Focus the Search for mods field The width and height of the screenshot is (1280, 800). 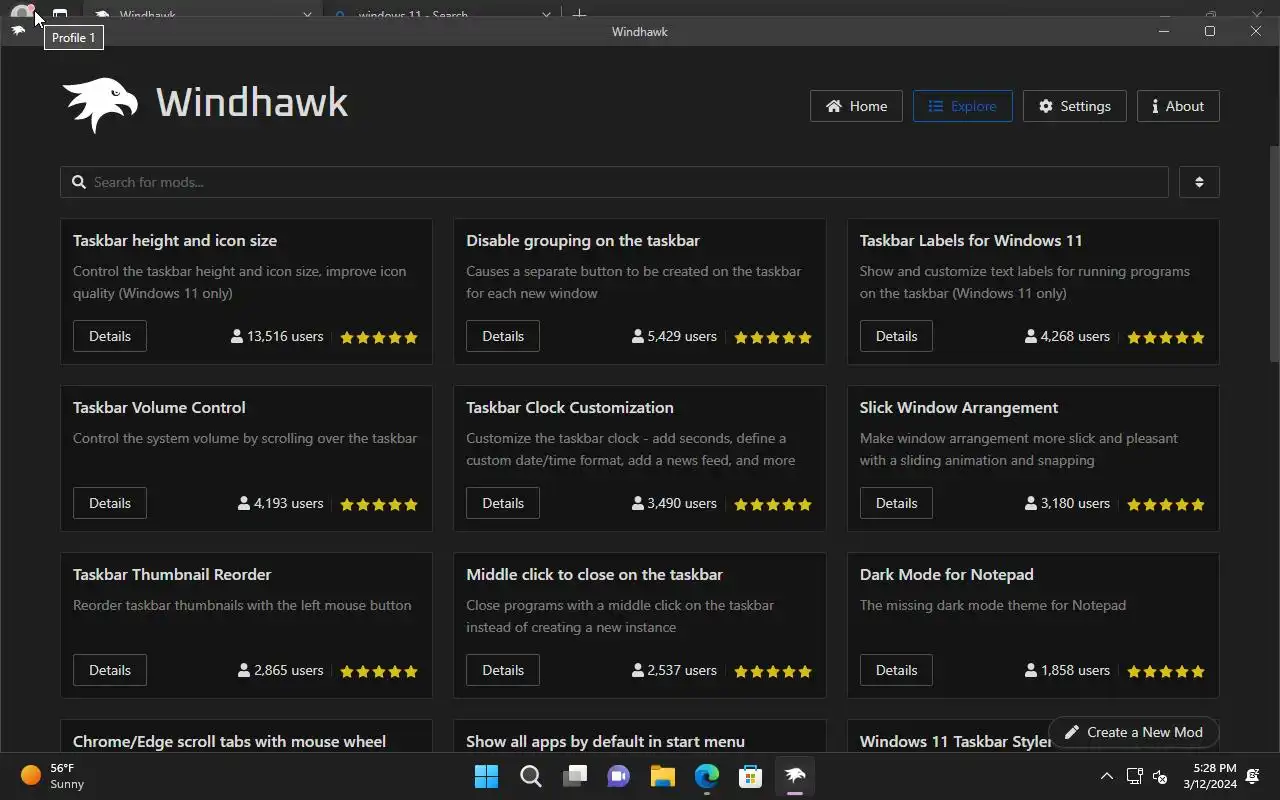(614, 182)
